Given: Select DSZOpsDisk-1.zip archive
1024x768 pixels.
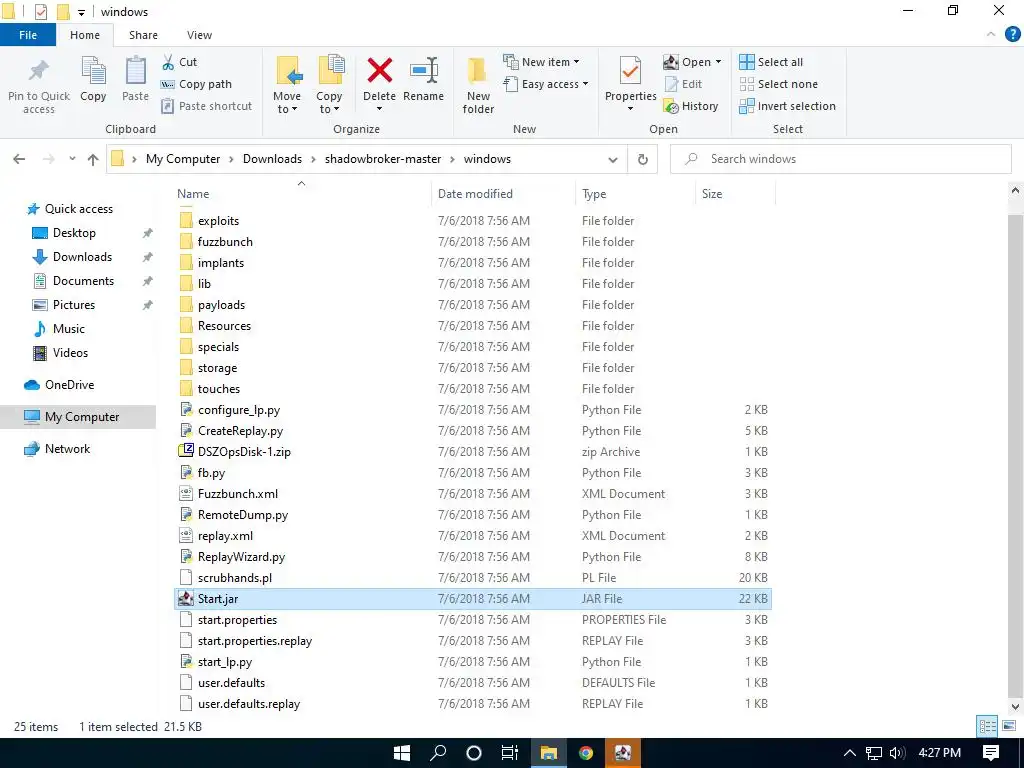Looking at the screenshot, I should 244,452.
